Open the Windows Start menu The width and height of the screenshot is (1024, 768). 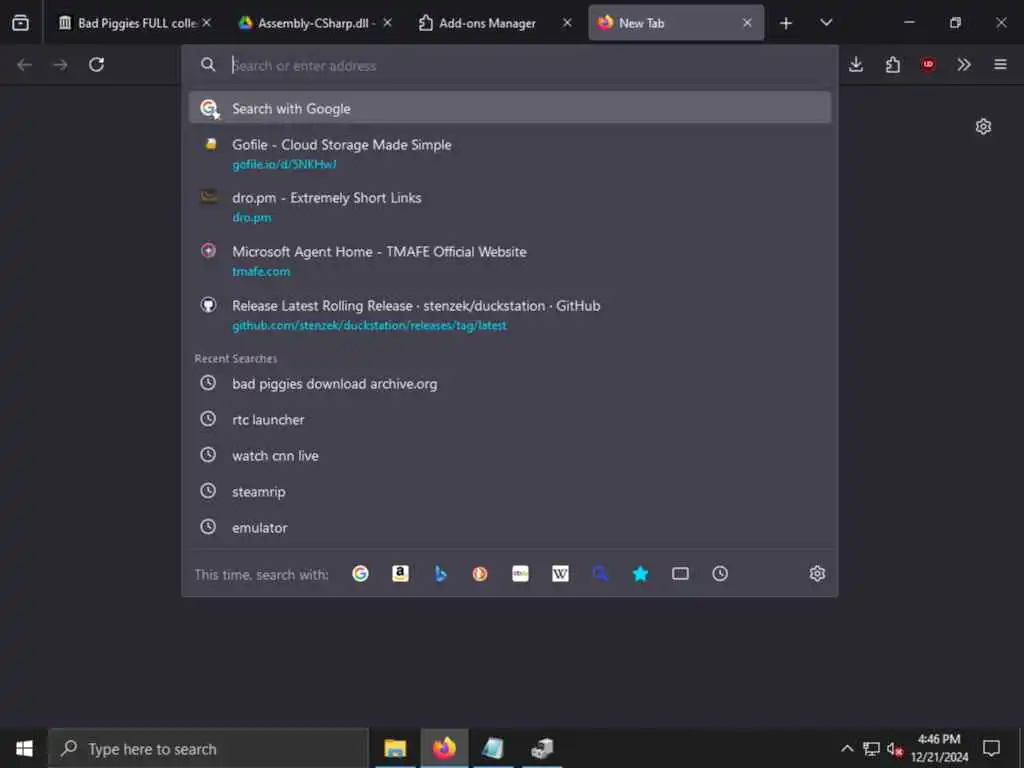click(24, 748)
